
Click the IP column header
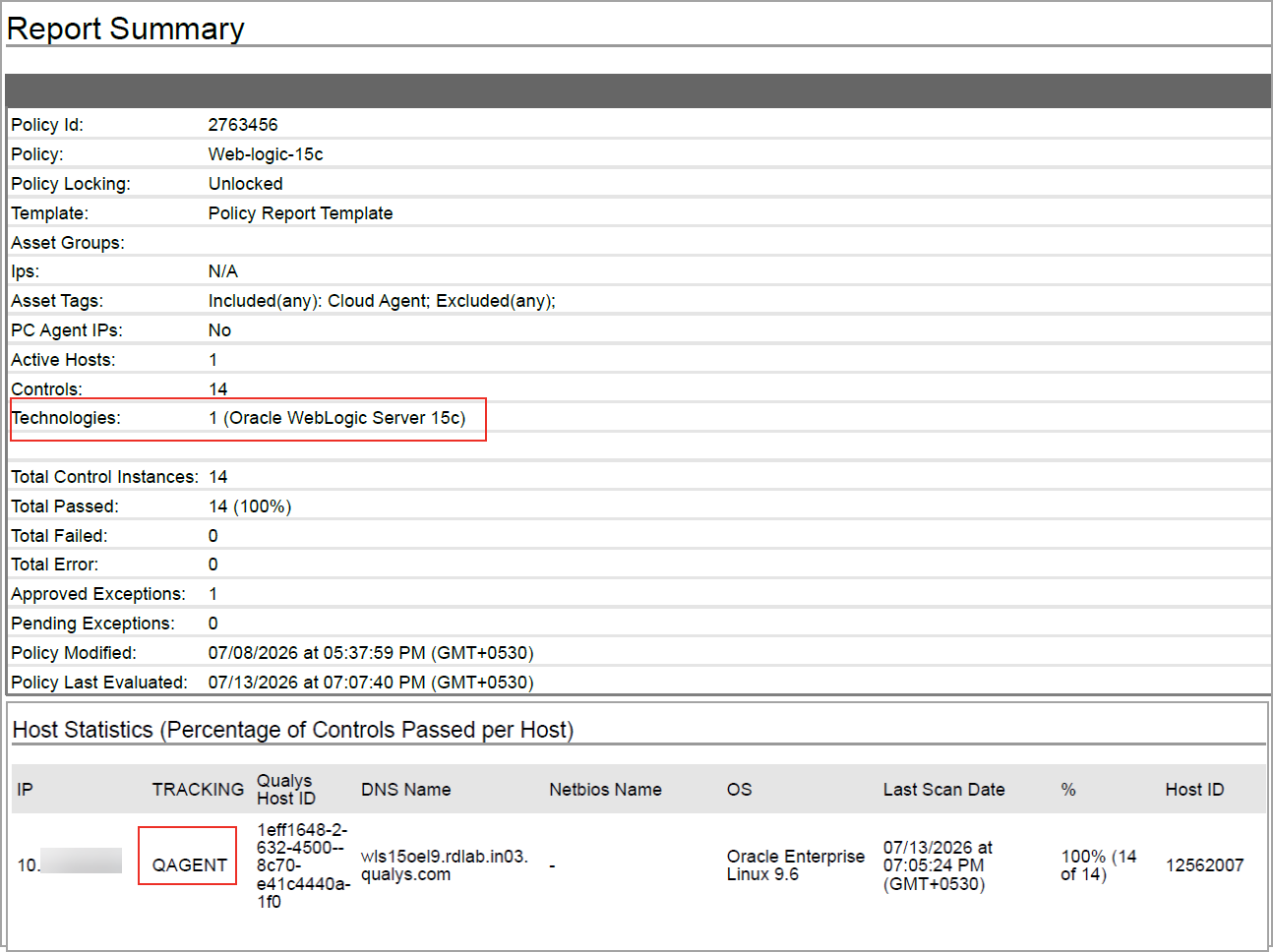pyautogui.click(x=25, y=790)
